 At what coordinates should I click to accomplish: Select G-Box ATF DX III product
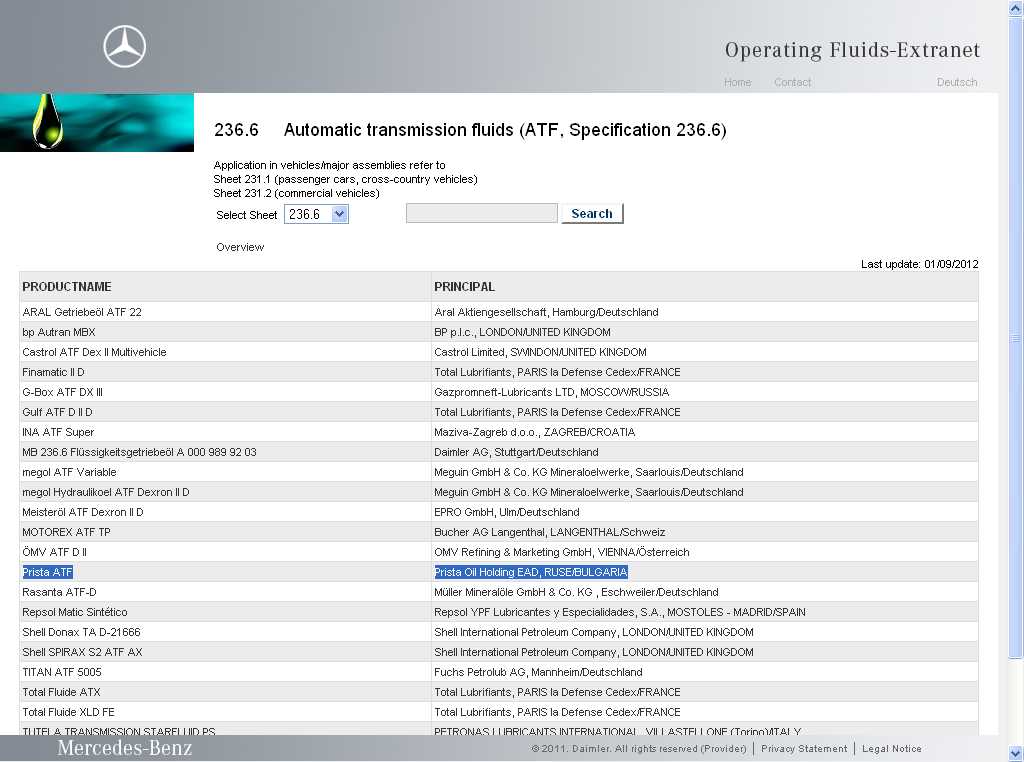click(x=62, y=392)
